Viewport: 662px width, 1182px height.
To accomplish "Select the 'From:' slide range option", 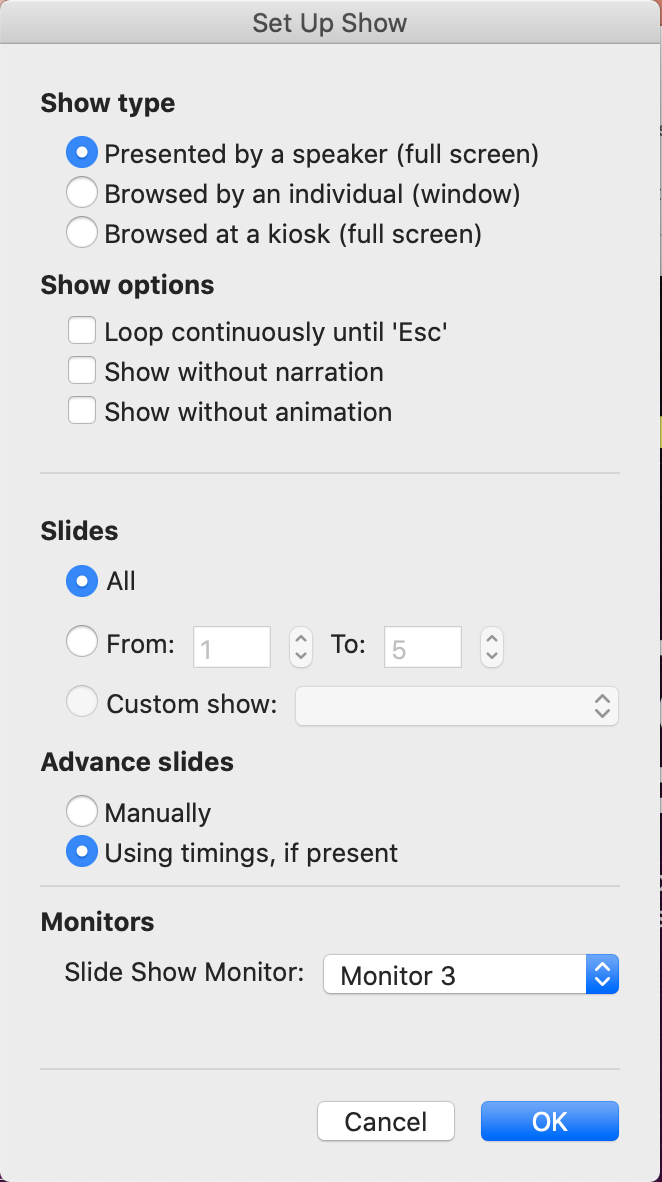I will pyautogui.click(x=82, y=641).
